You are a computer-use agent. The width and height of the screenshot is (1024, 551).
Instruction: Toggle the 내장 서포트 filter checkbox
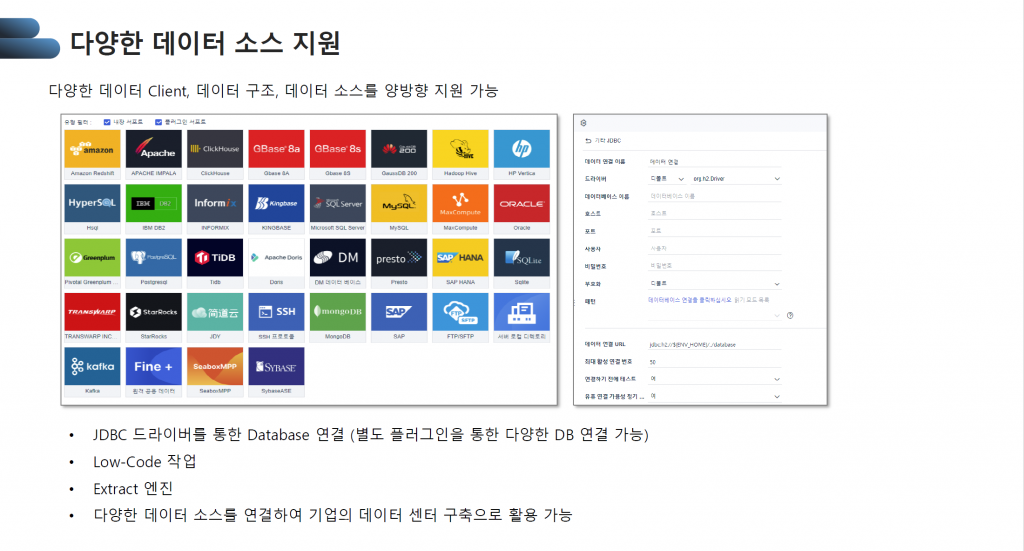tap(107, 121)
